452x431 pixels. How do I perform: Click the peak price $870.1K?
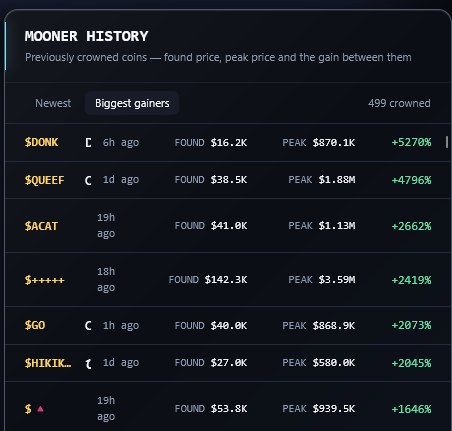tap(334, 143)
